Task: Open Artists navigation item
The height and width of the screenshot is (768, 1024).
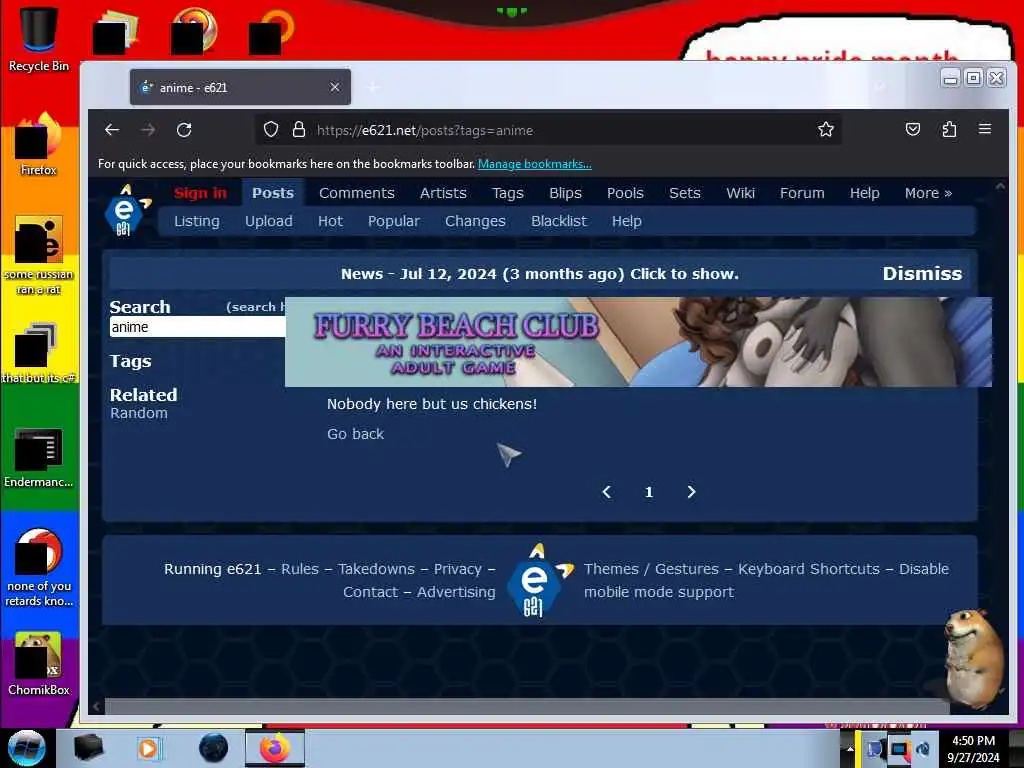Action: pos(443,193)
